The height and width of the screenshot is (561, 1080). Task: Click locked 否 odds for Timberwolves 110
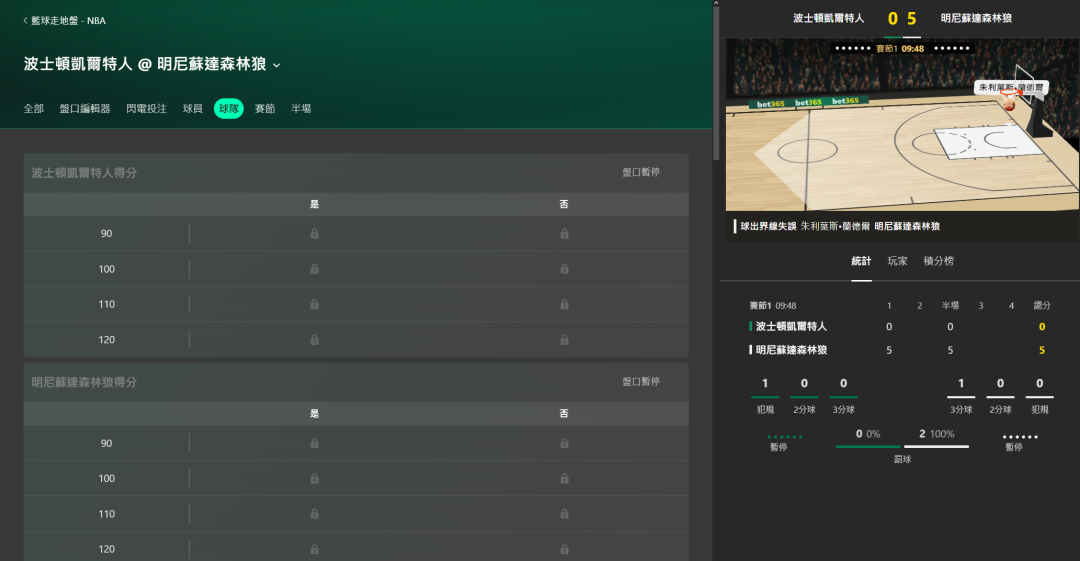[564, 513]
